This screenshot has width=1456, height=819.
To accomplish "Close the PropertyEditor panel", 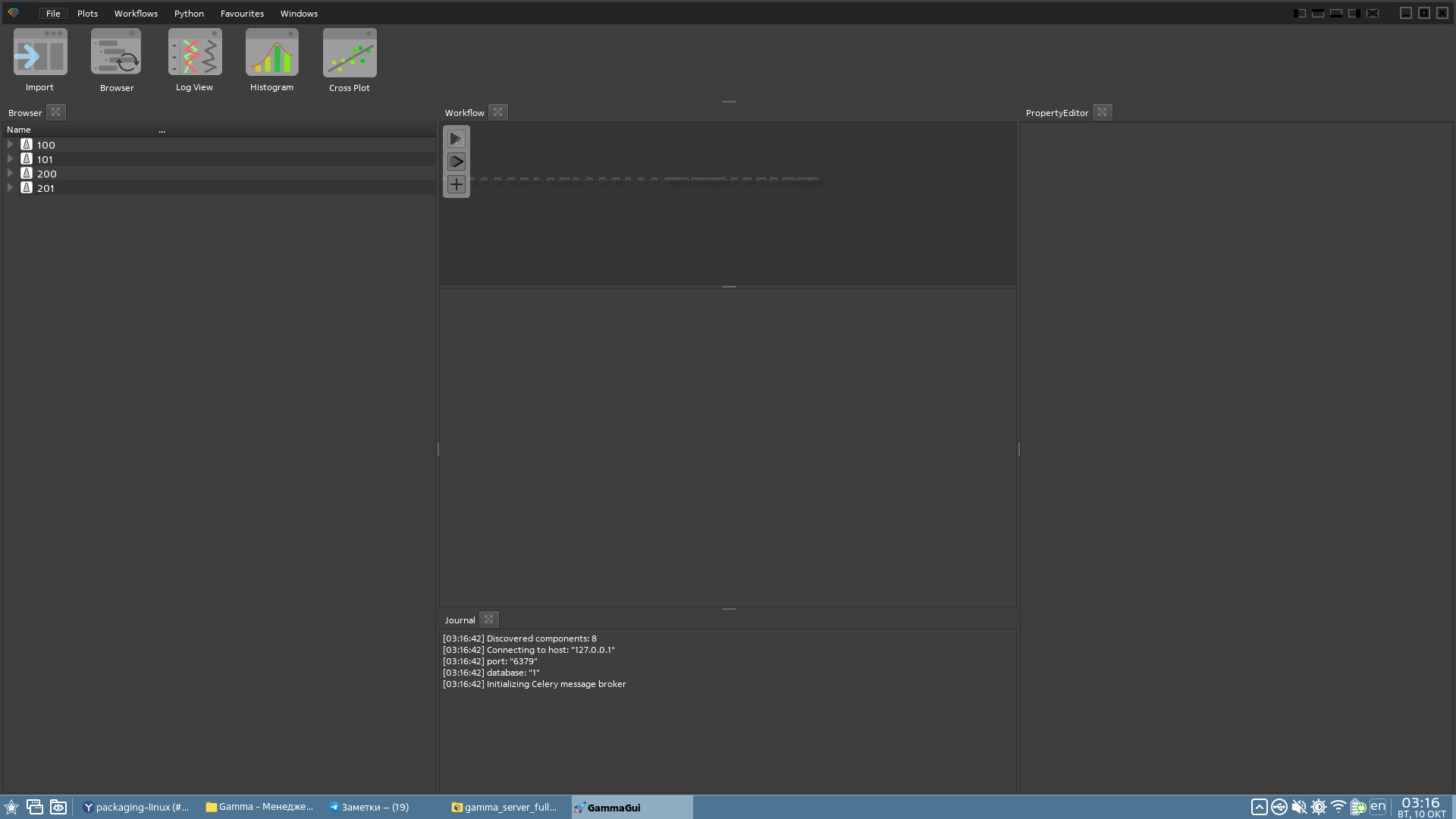I will pyautogui.click(x=1103, y=112).
